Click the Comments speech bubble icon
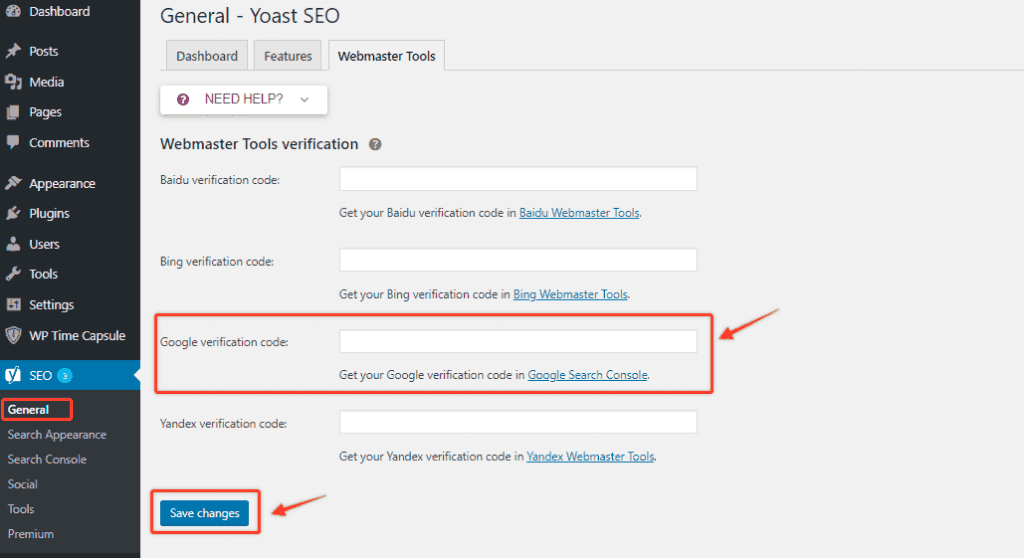Screen dimensions: 1024x558 tap(13, 142)
